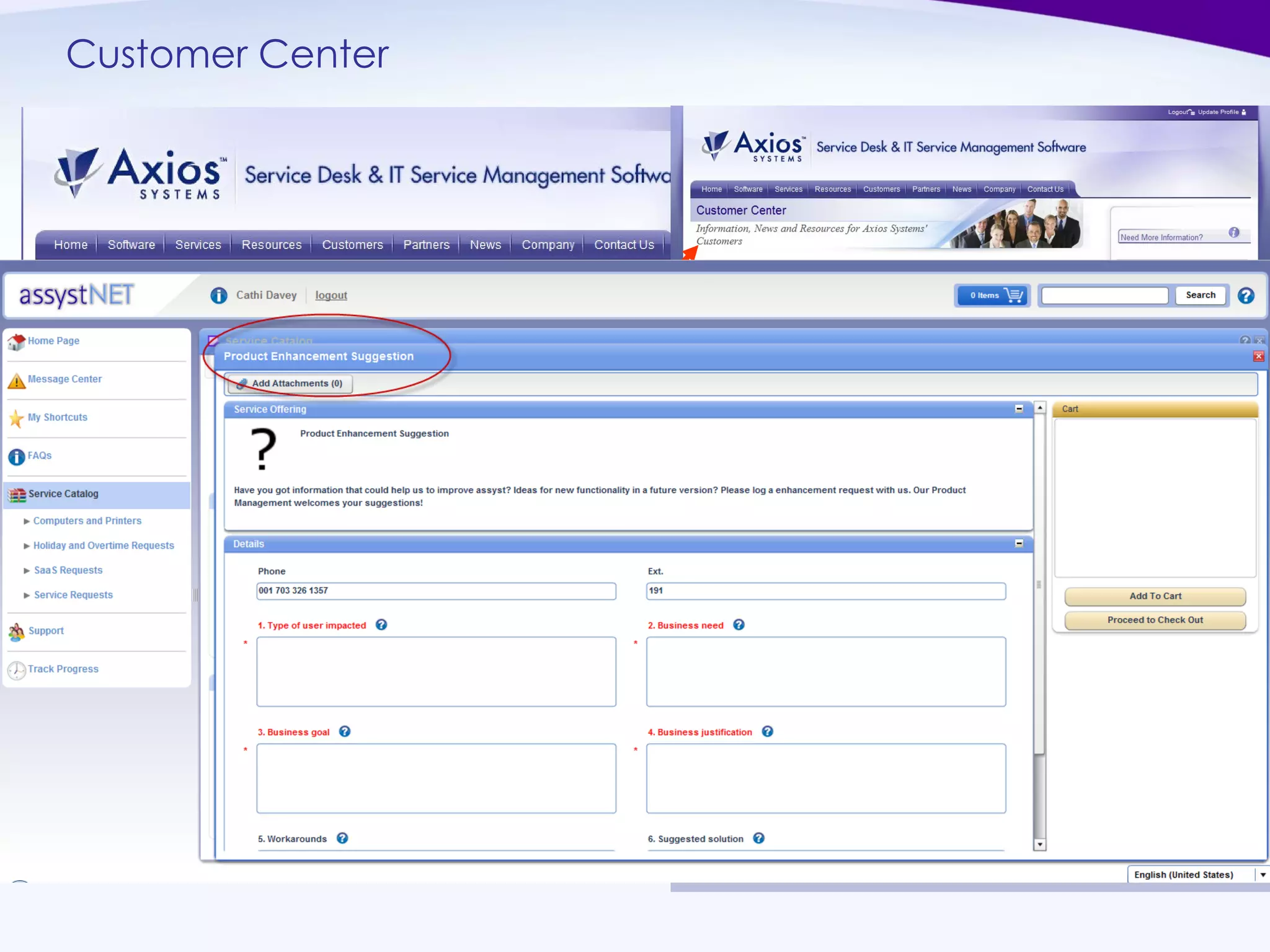Screen dimensions: 1270x952
Task: Collapse the Details section
Action: pyautogui.click(x=1019, y=544)
